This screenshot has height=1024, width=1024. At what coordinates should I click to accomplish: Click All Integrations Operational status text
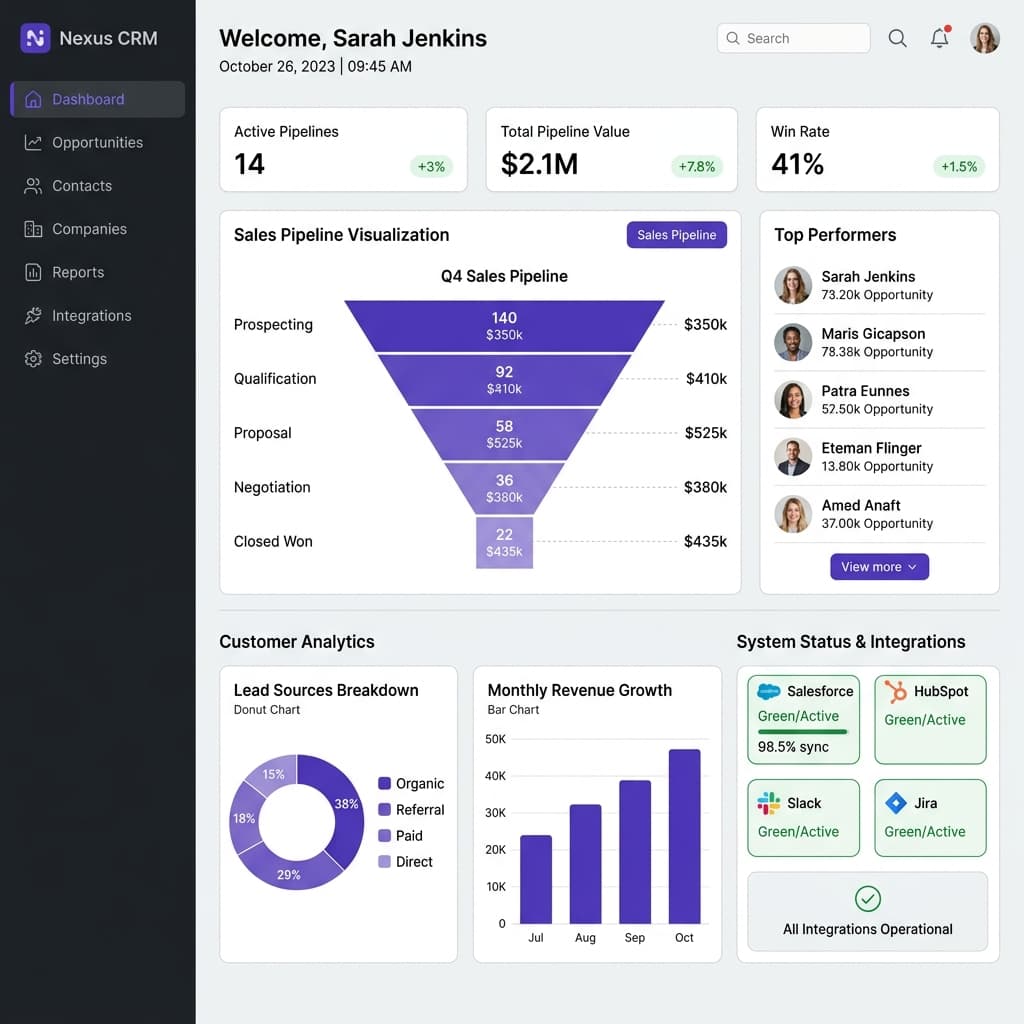(868, 929)
